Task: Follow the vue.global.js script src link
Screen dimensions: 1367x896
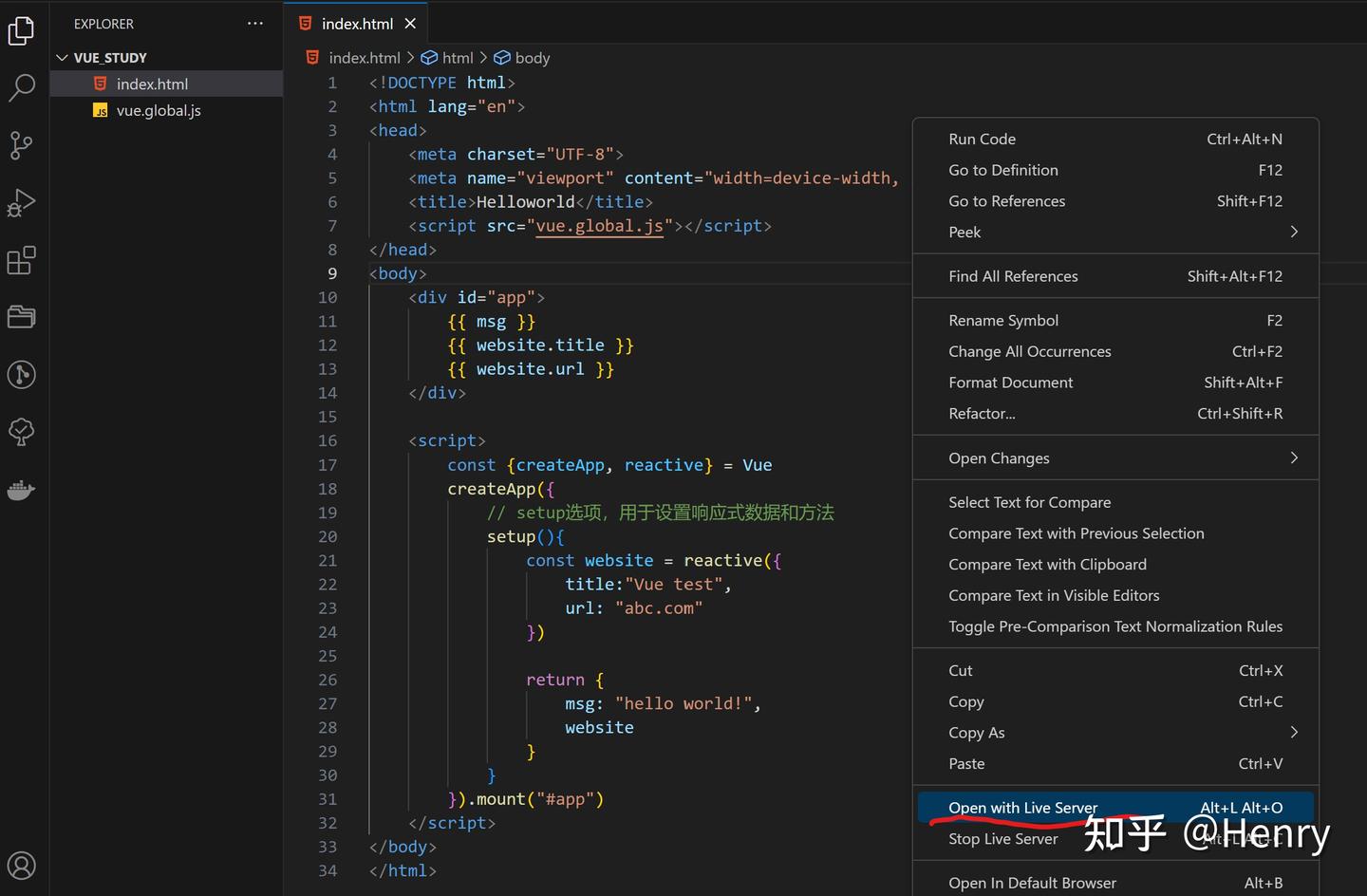Action: (599, 226)
